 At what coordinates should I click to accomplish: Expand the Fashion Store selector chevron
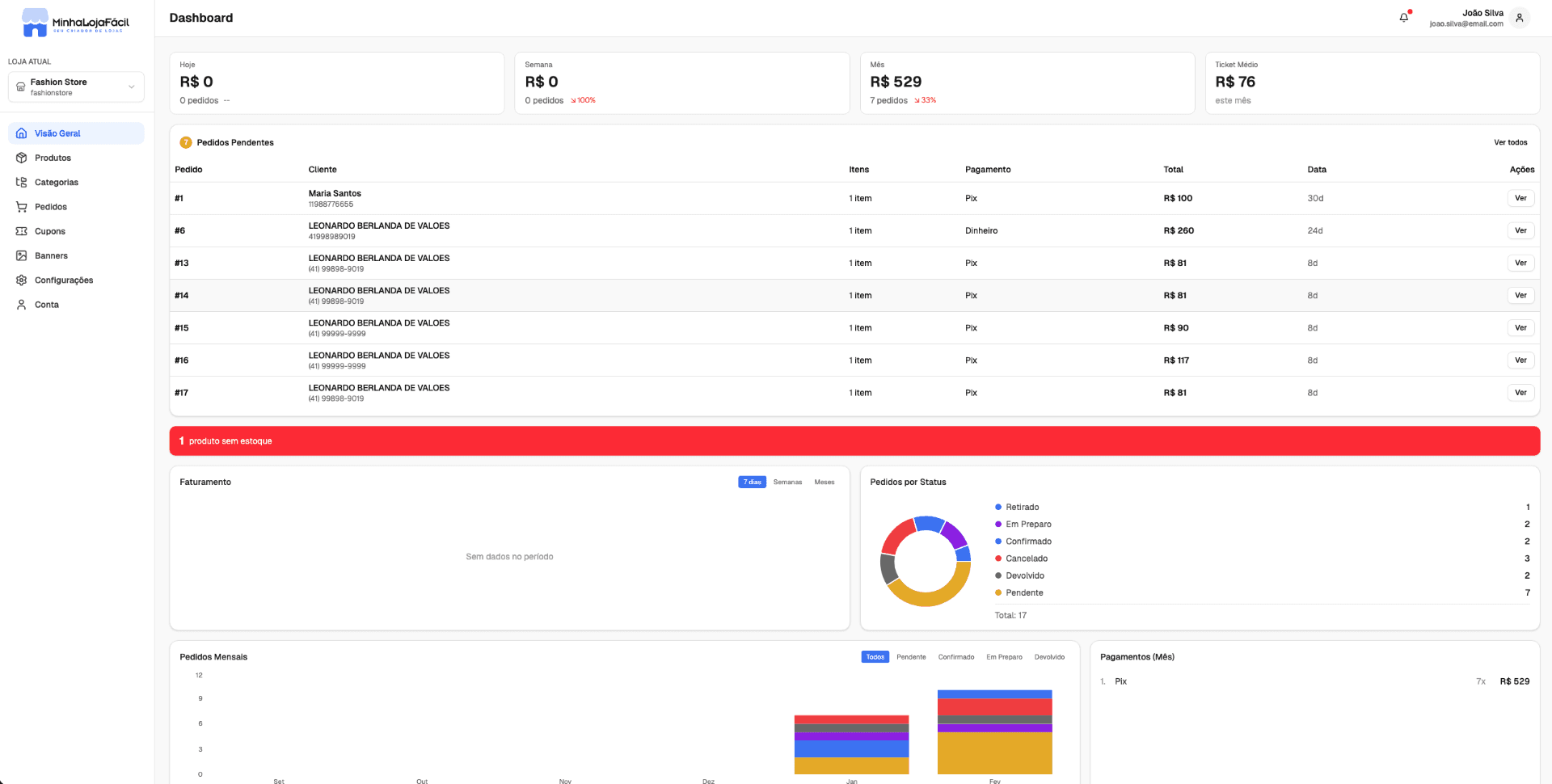pos(132,86)
